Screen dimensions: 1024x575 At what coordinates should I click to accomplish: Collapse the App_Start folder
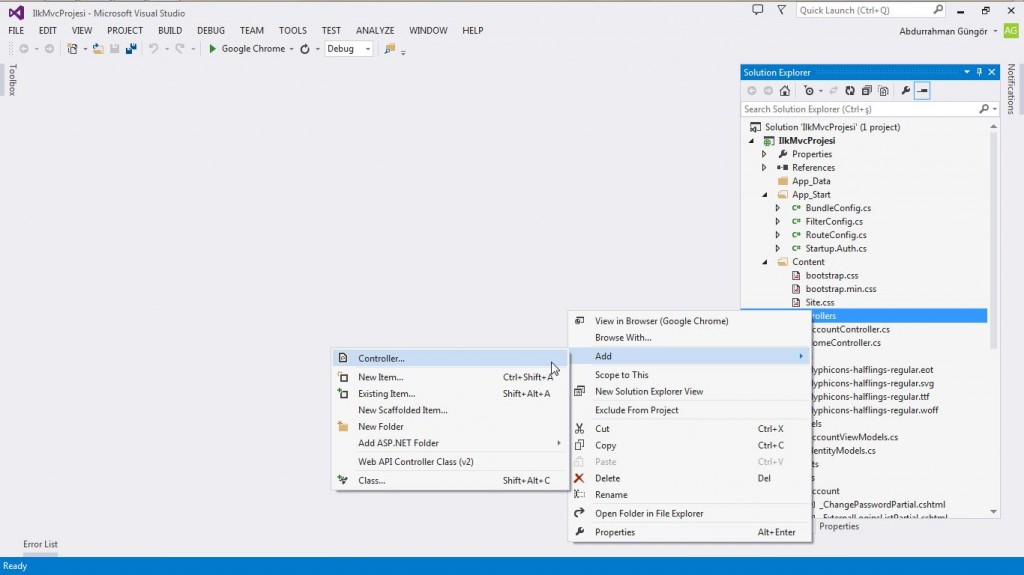pyautogui.click(x=764, y=195)
